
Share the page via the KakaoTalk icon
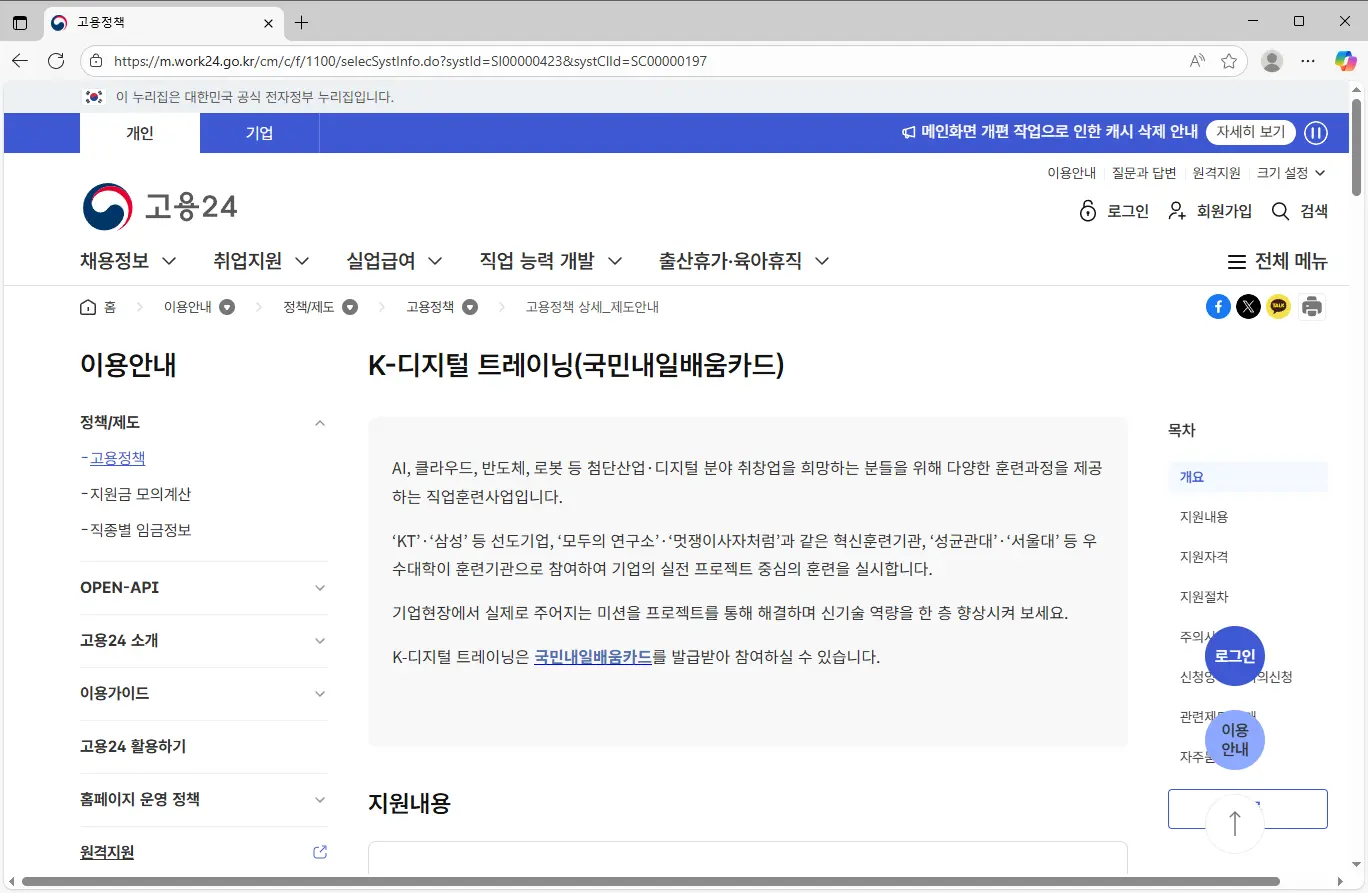1279,306
